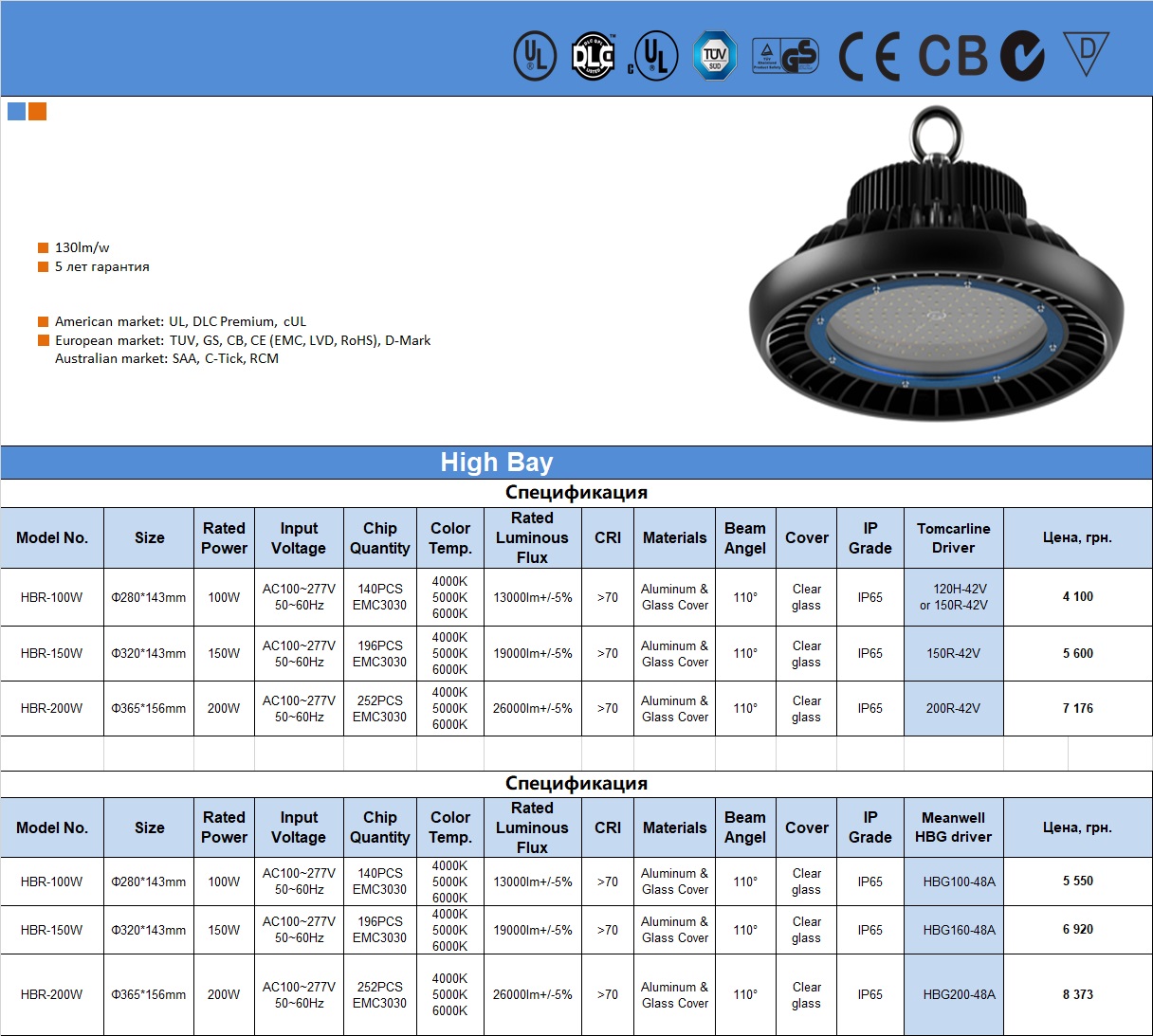Click the orange square color swatch
This screenshot has height=1036, width=1153.
37,112
